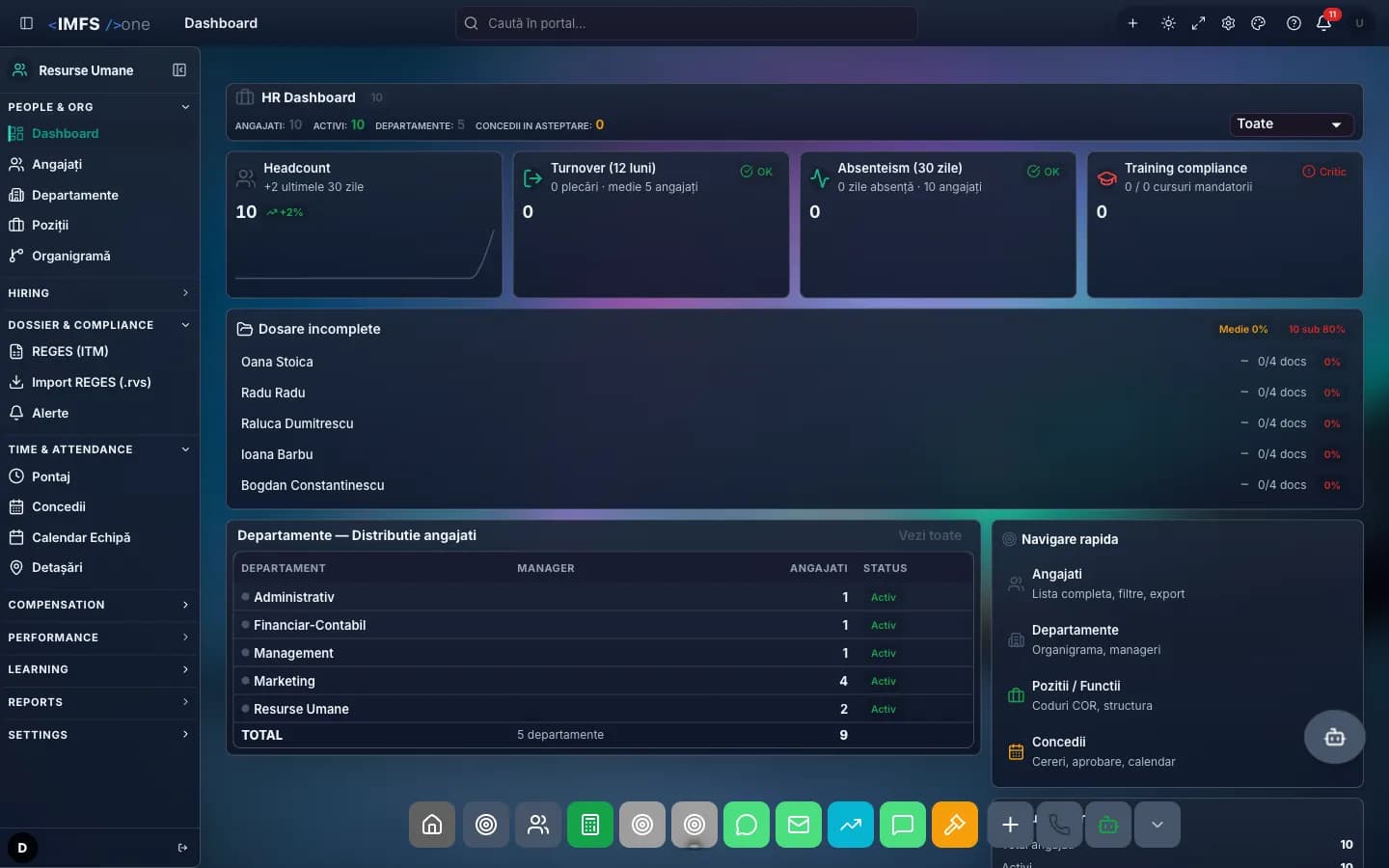Collapse the Resurse Umane sidebar panel
The image size is (1389, 868).
pos(179,69)
